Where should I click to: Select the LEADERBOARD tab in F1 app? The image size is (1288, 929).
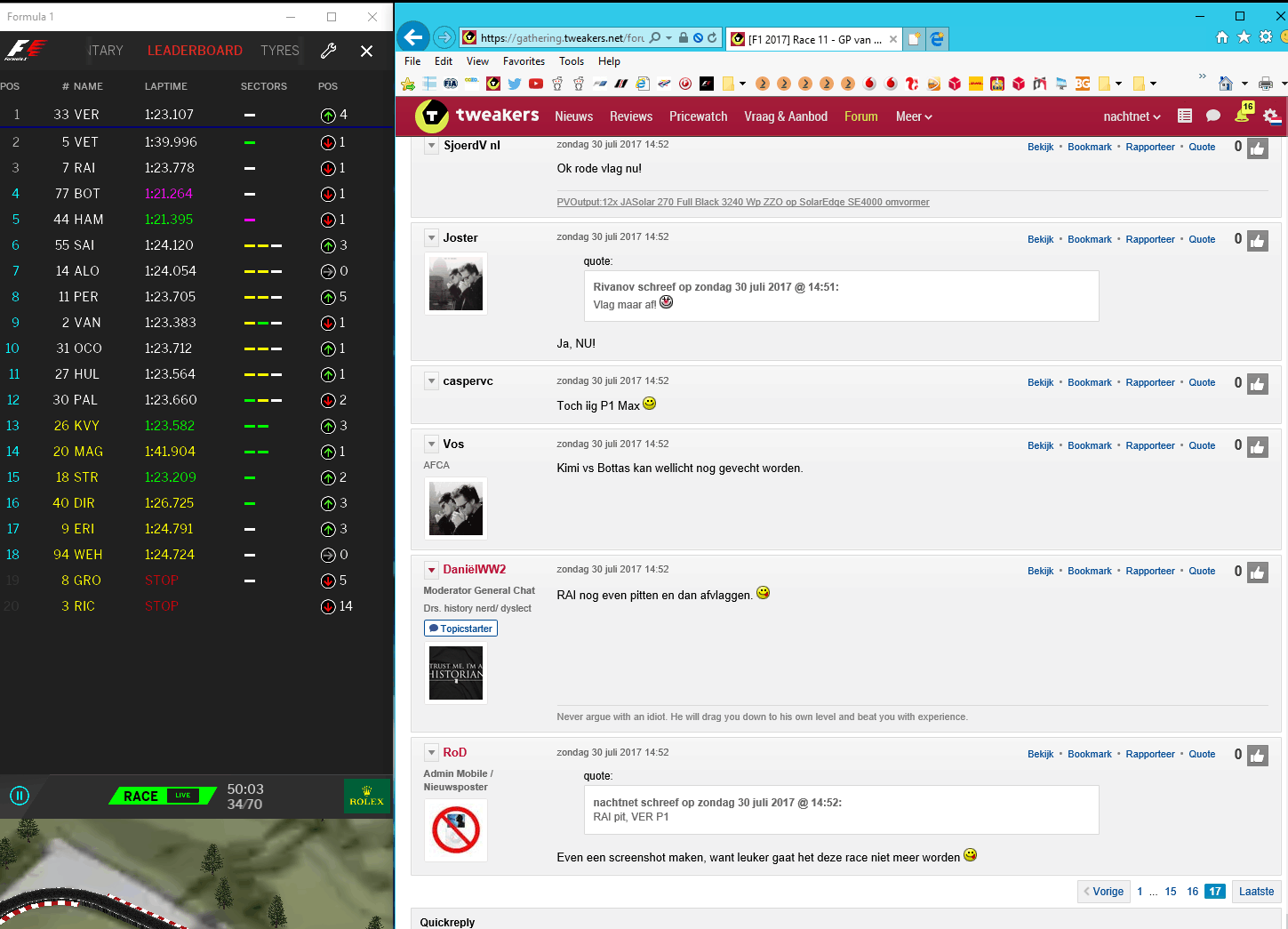195,51
